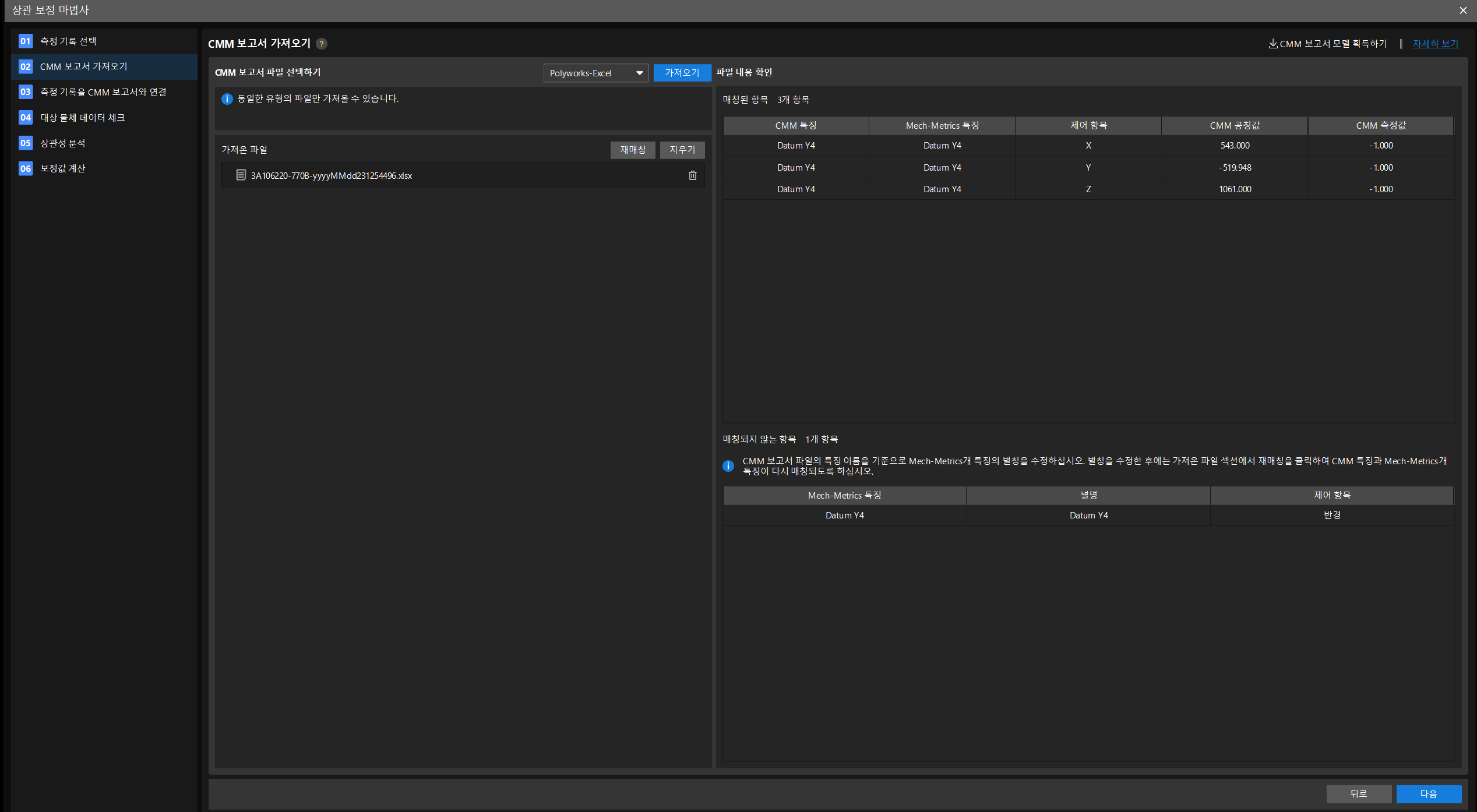Click the X control item cell

click(x=1088, y=146)
